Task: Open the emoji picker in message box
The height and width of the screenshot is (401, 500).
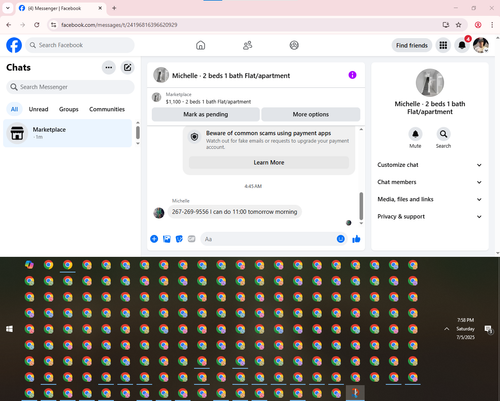Action: (x=340, y=239)
